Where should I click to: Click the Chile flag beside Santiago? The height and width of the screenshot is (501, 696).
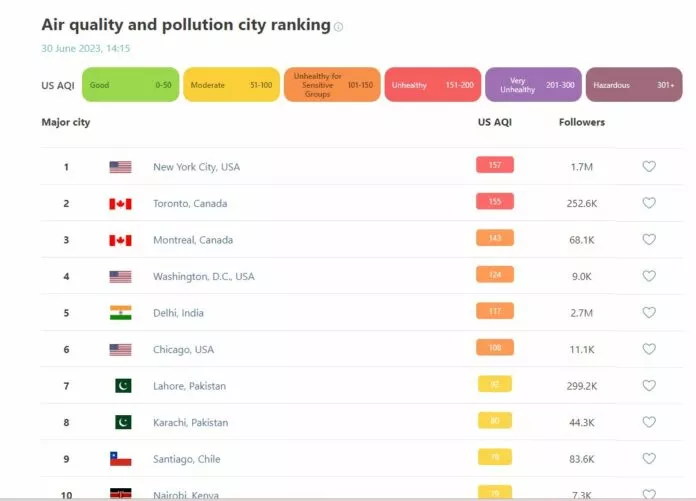point(120,459)
